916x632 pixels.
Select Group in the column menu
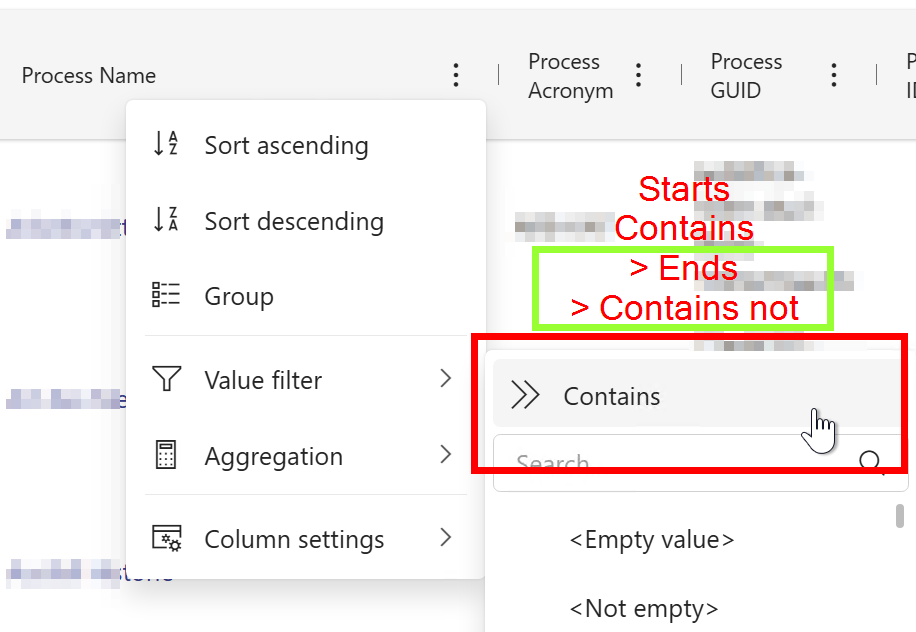[238, 296]
